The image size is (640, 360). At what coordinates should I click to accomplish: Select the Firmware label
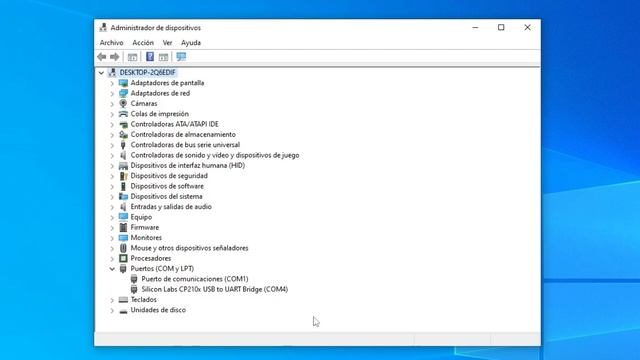click(145, 227)
